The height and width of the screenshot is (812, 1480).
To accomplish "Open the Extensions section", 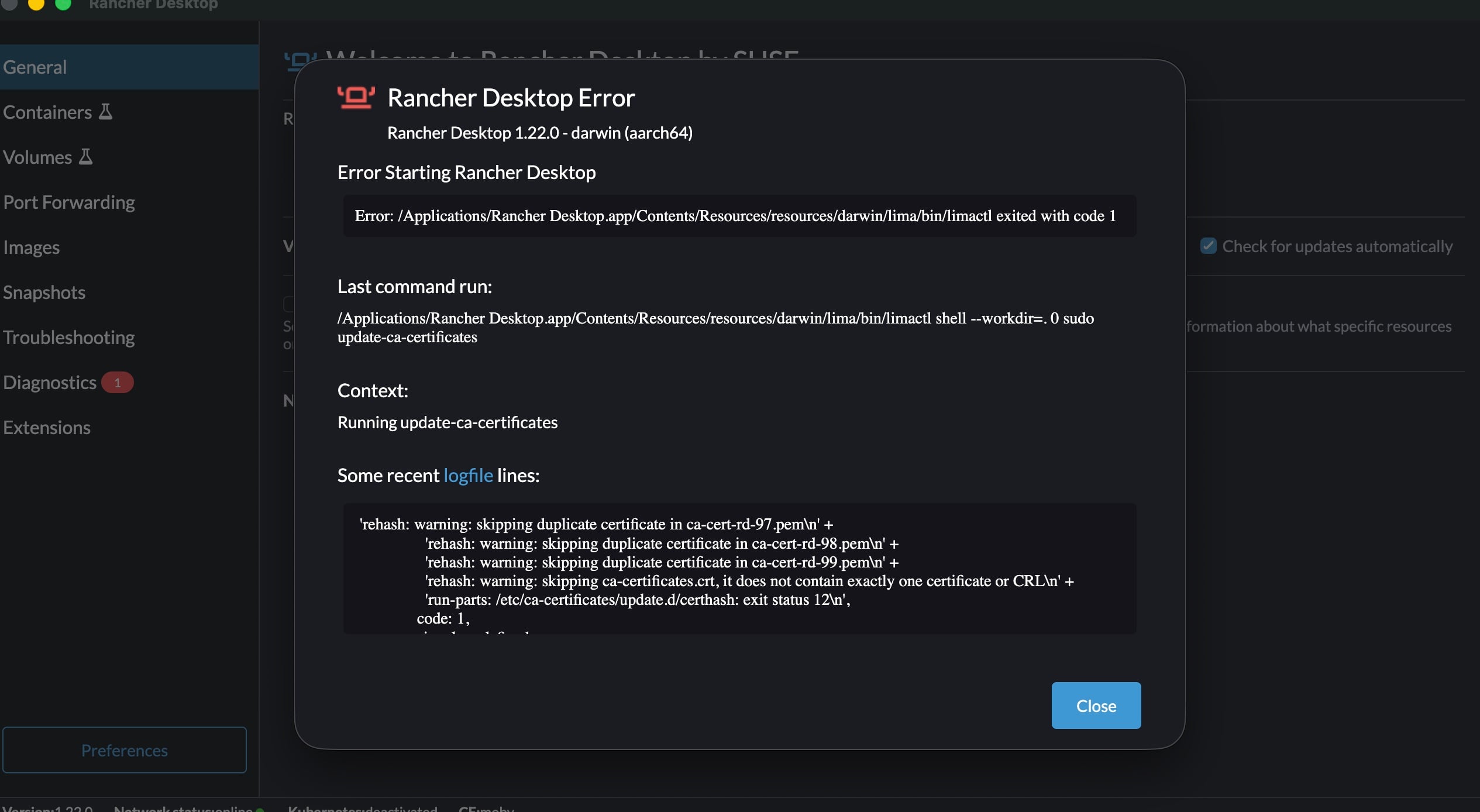I will 47,428.
